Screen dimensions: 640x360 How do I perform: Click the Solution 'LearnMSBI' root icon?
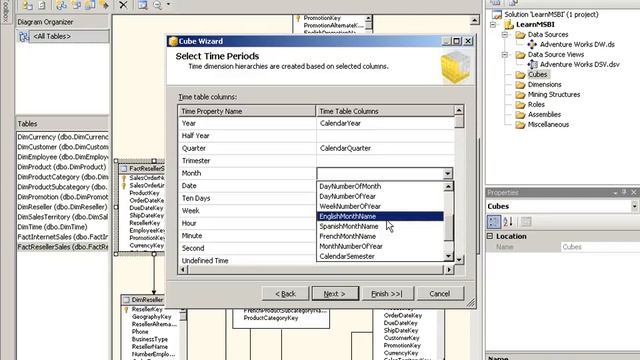497,14
